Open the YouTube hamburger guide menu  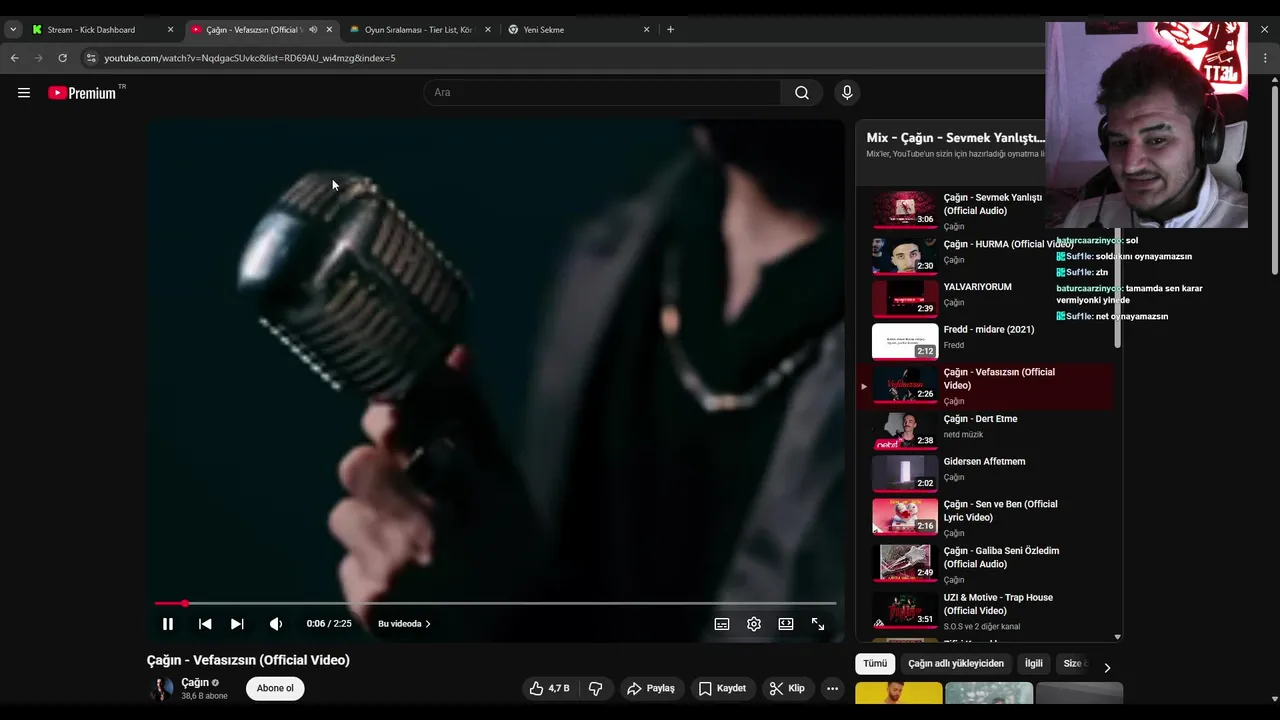click(24, 93)
